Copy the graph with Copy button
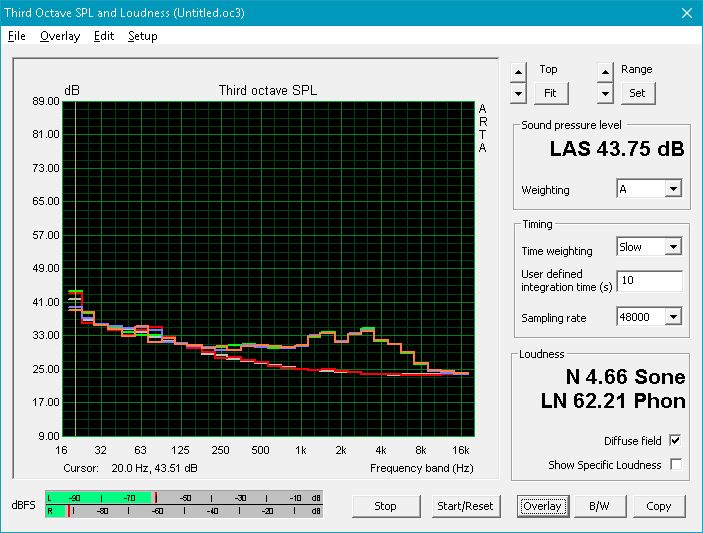Image resolution: width=703 pixels, height=533 pixels. tap(659, 506)
